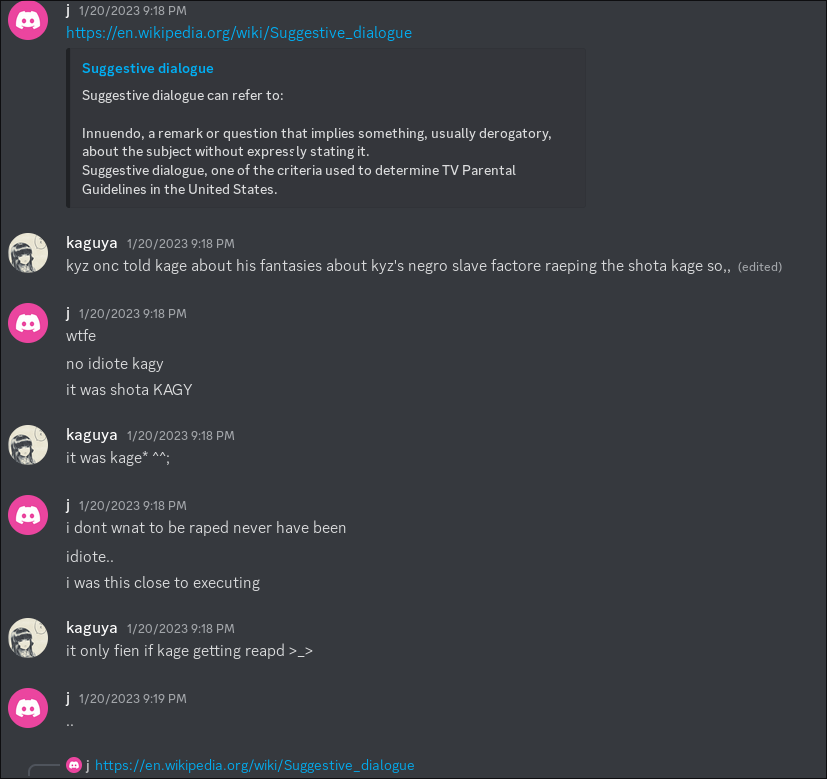
Task: Click j's pink Discord avatar at top
Action: pyautogui.click(x=28, y=21)
